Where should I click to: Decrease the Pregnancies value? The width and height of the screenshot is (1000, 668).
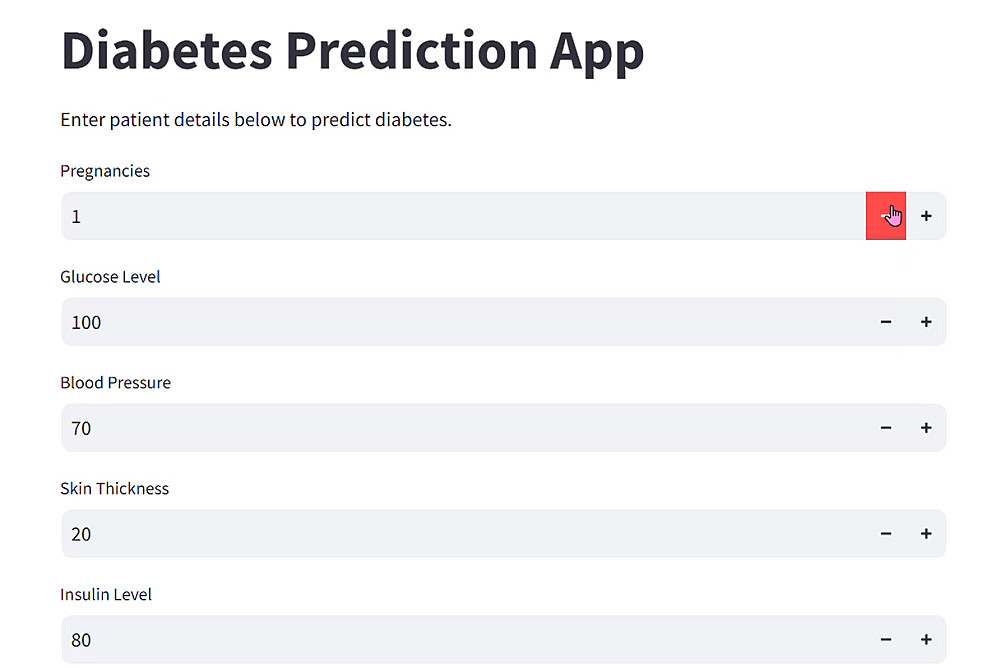[885, 216]
